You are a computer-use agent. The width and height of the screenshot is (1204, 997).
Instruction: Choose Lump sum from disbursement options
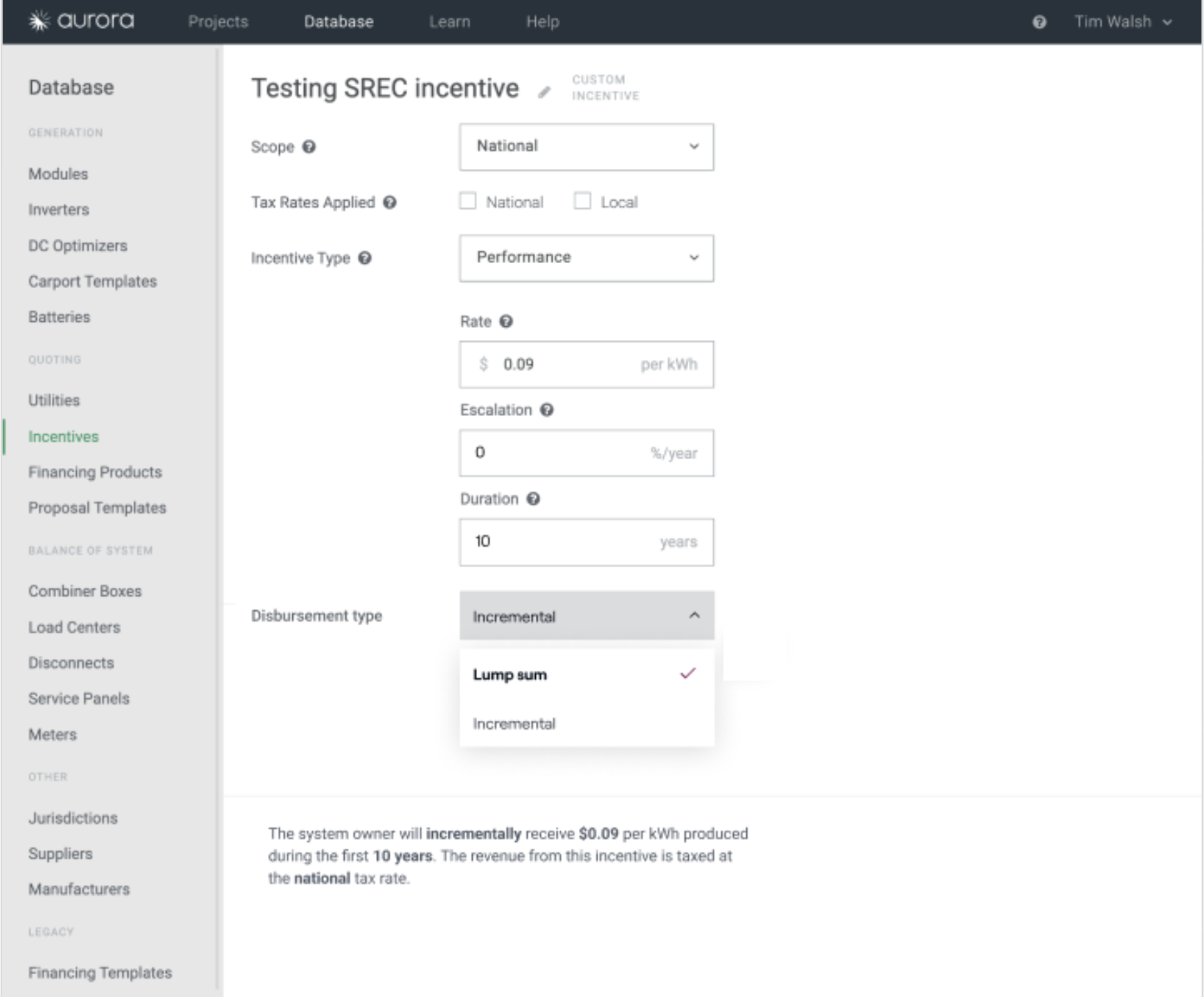pos(510,675)
